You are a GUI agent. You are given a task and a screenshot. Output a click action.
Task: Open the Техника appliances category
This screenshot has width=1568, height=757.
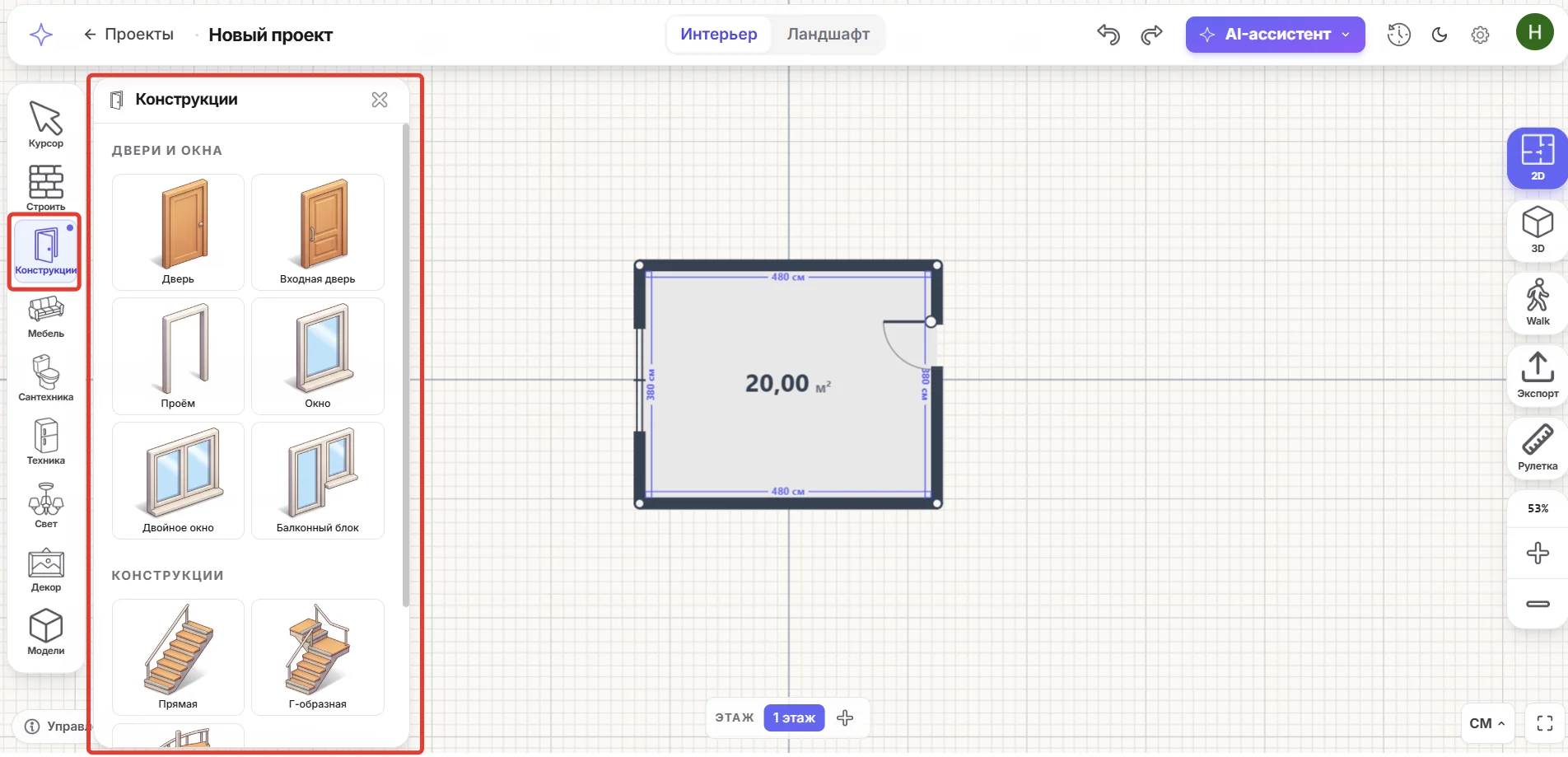[x=46, y=442]
